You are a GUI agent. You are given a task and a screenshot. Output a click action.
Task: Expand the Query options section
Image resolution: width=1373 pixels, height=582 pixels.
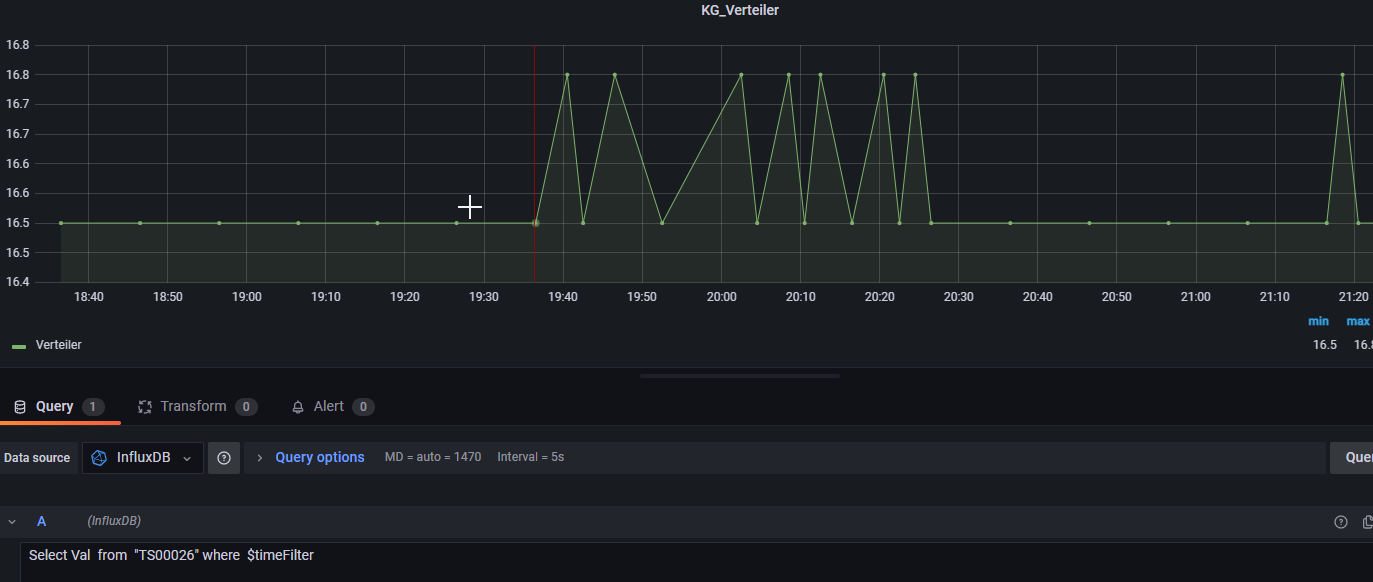(260, 458)
